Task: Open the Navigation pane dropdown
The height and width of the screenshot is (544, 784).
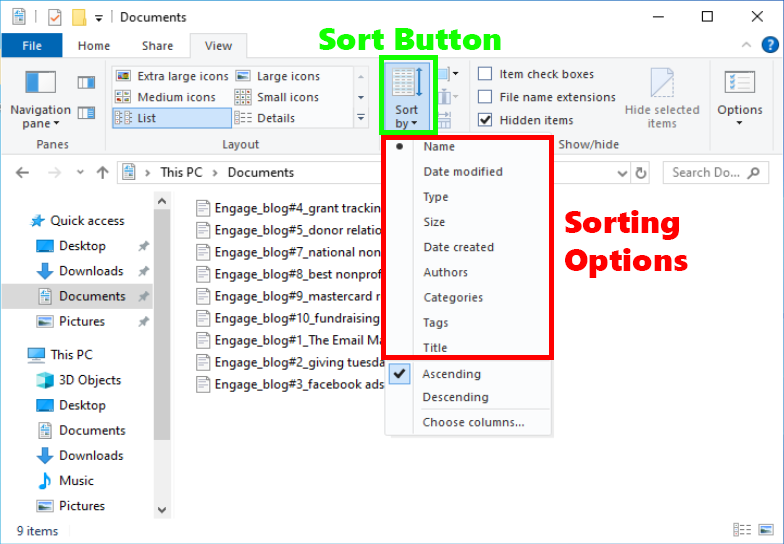Action: pos(40,99)
